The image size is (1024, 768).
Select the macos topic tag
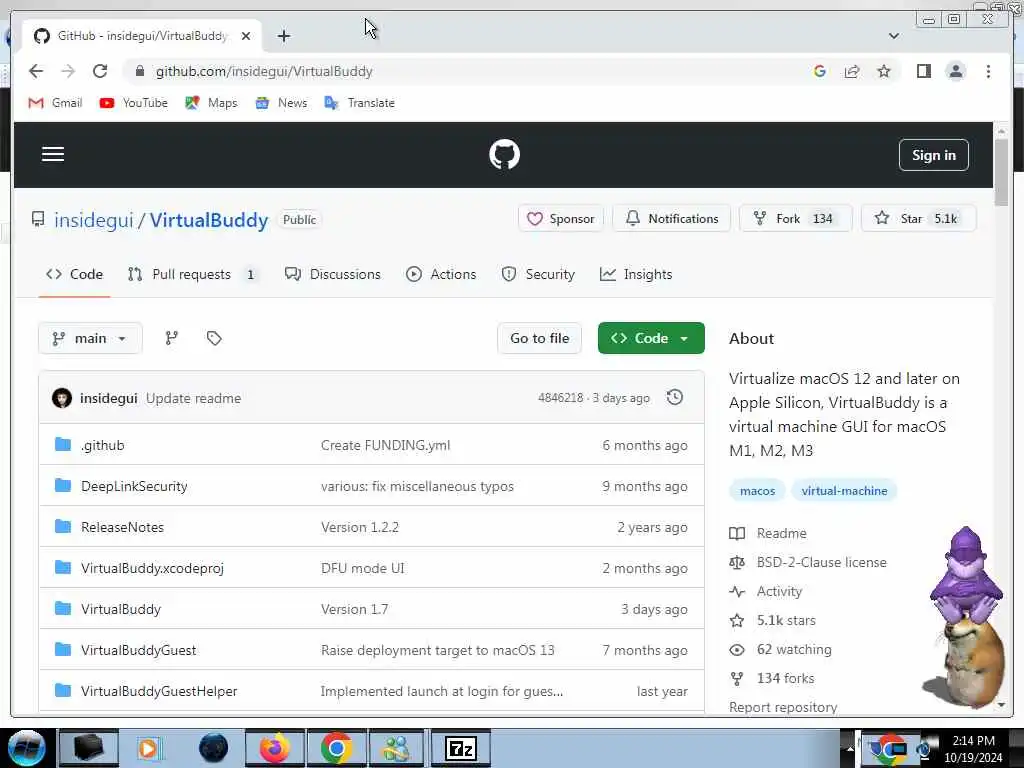tap(758, 490)
